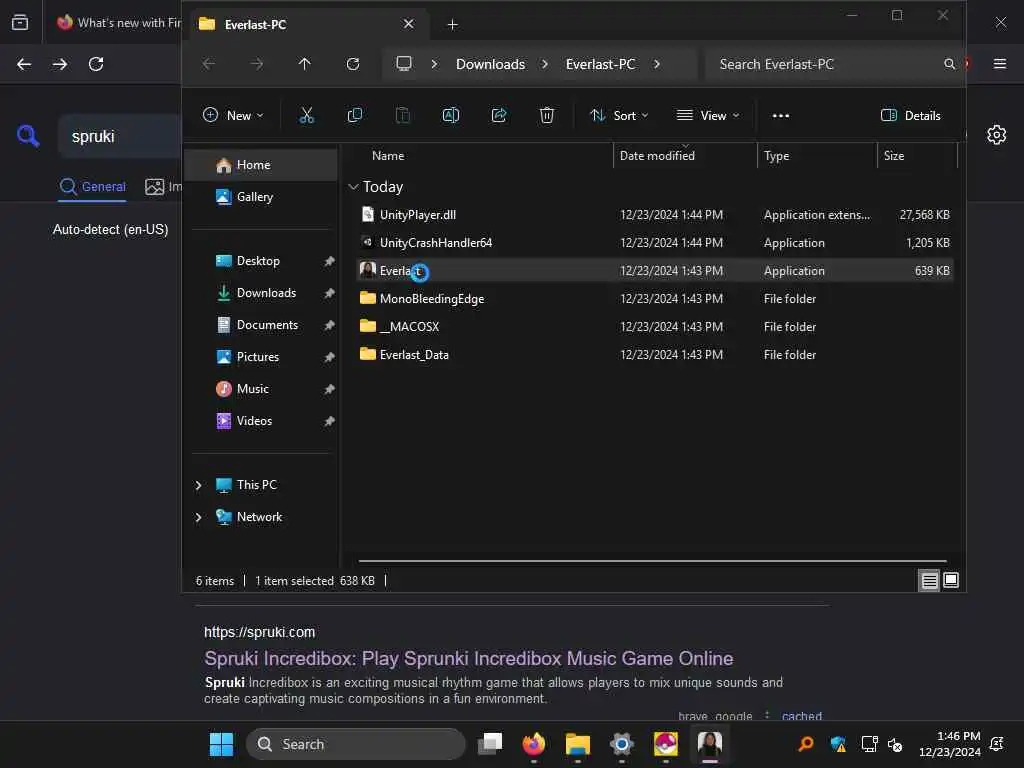The height and width of the screenshot is (768, 1024).
Task: Sort by the Type column header
Action: tap(776, 156)
